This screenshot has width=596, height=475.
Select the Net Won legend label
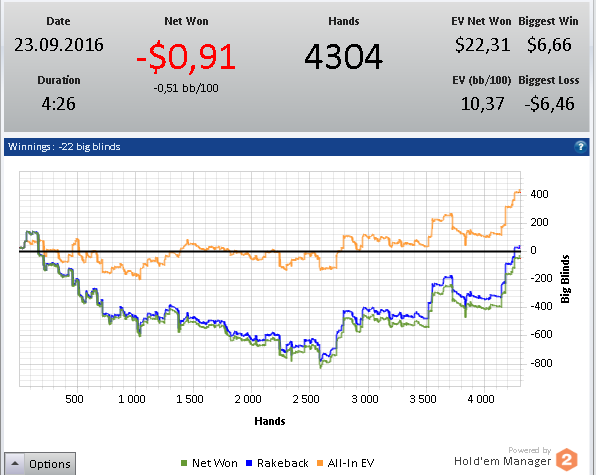pyautogui.click(x=215, y=463)
